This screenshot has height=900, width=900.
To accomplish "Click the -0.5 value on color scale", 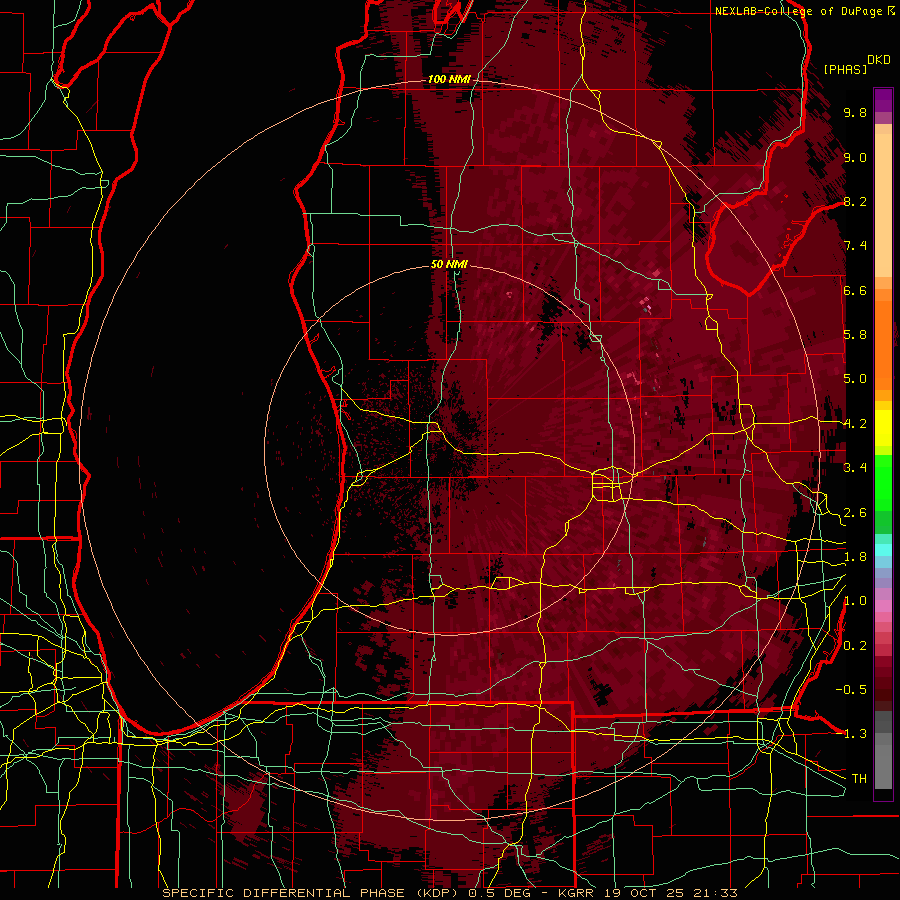I will (x=851, y=689).
